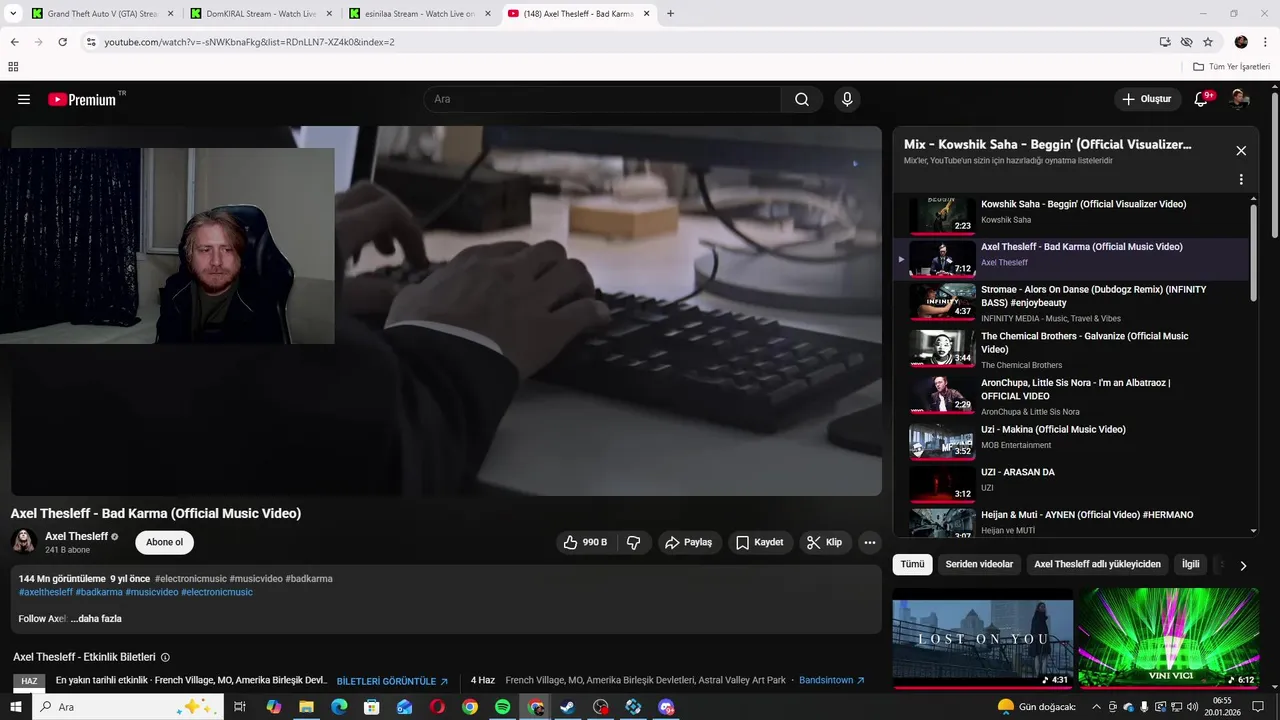
Task: Open a new Chrome tab
Action: [x=670, y=14]
